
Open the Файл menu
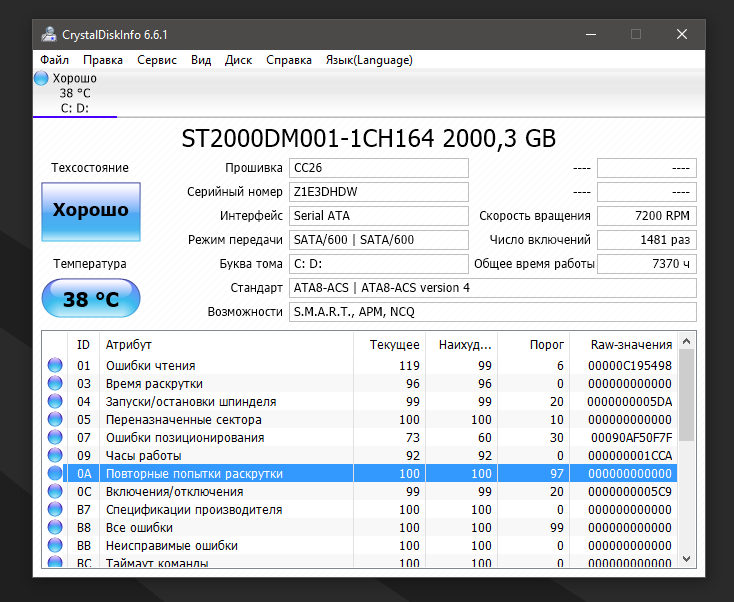pyautogui.click(x=54, y=60)
